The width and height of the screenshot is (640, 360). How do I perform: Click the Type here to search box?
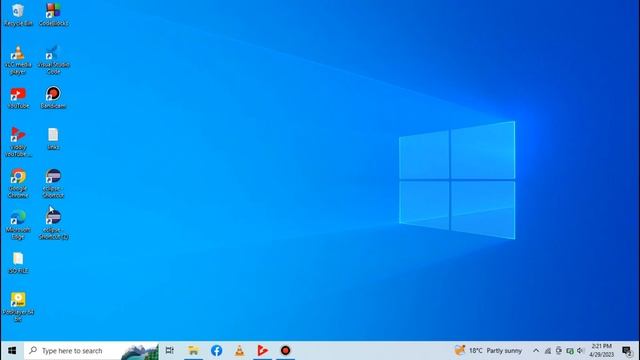pyautogui.click(x=91, y=351)
